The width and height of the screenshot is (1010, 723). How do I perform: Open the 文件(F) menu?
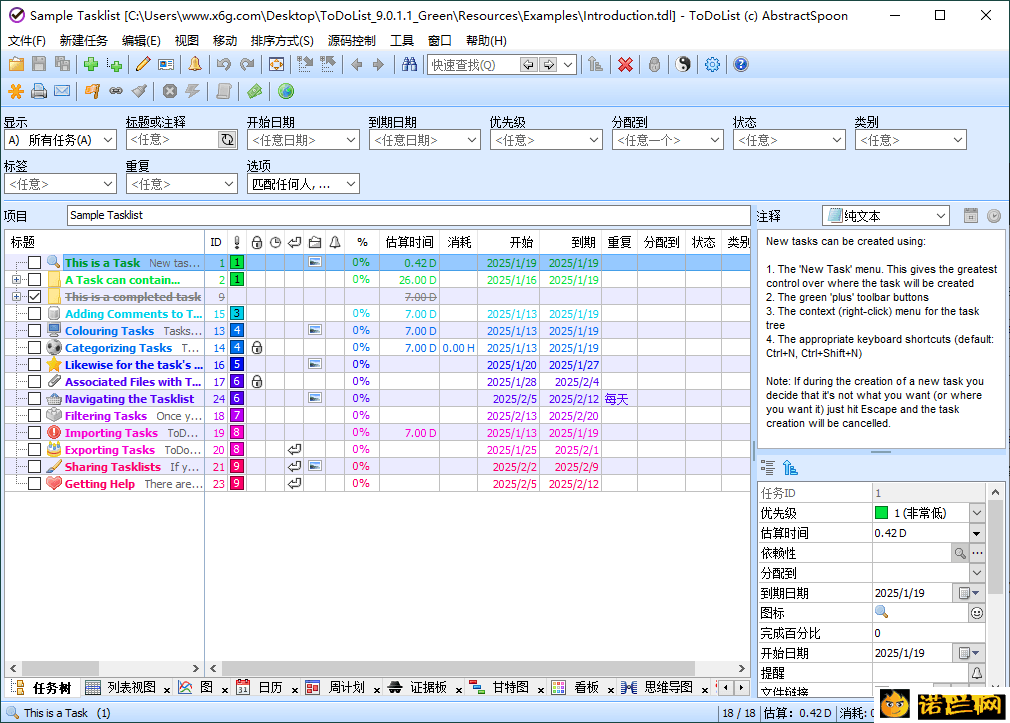pos(26,41)
